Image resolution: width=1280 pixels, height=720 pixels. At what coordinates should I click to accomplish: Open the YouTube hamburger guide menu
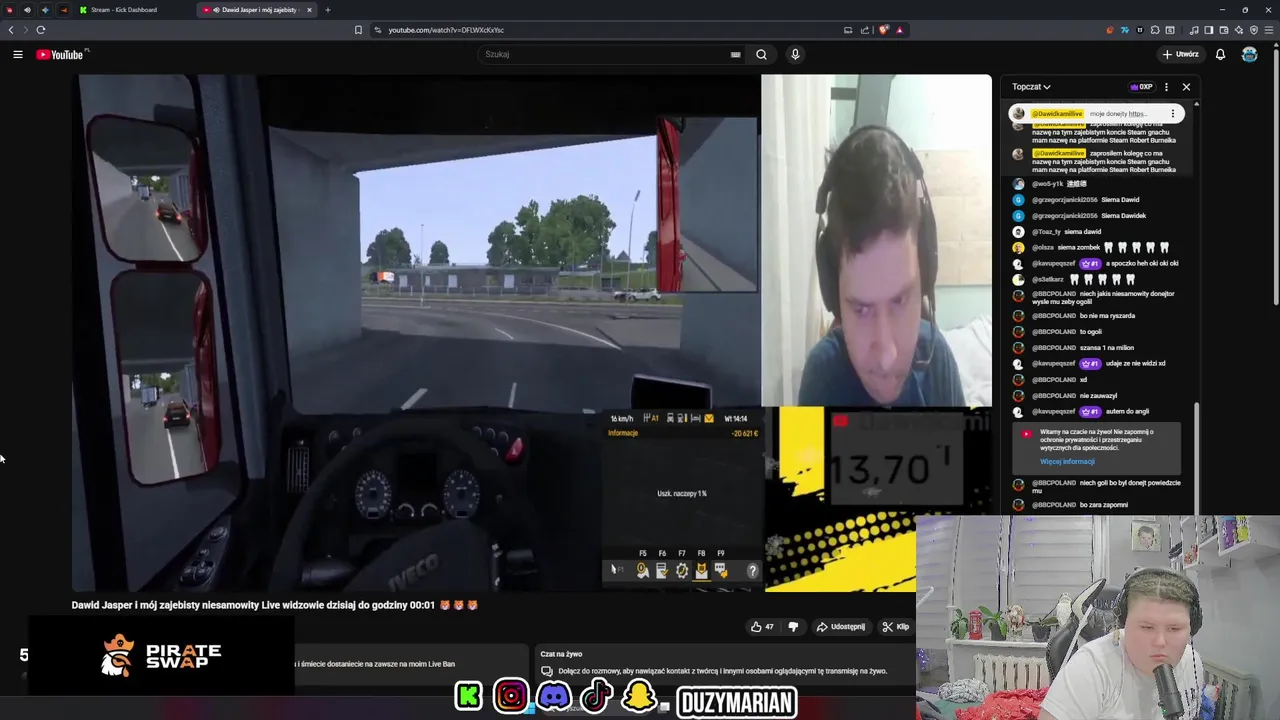pos(17,54)
